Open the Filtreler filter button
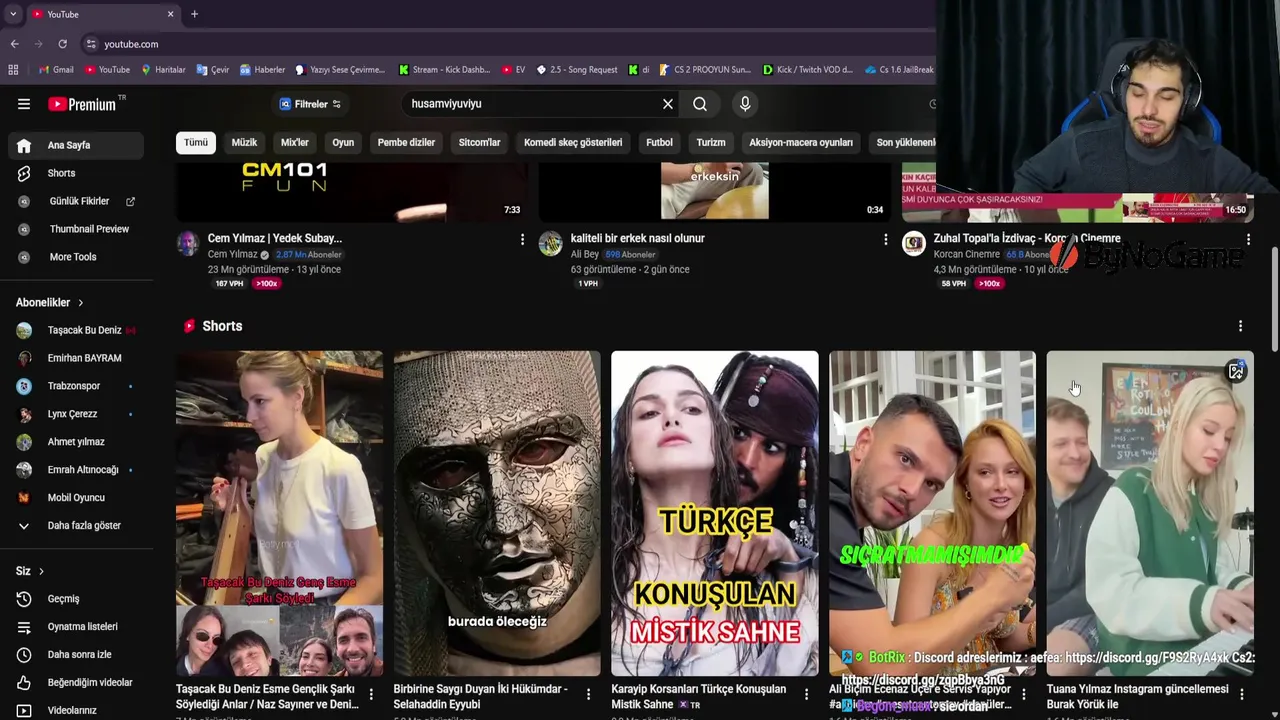Image resolution: width=1280 pixels, height=720 pixels. [x=310, y=104]
